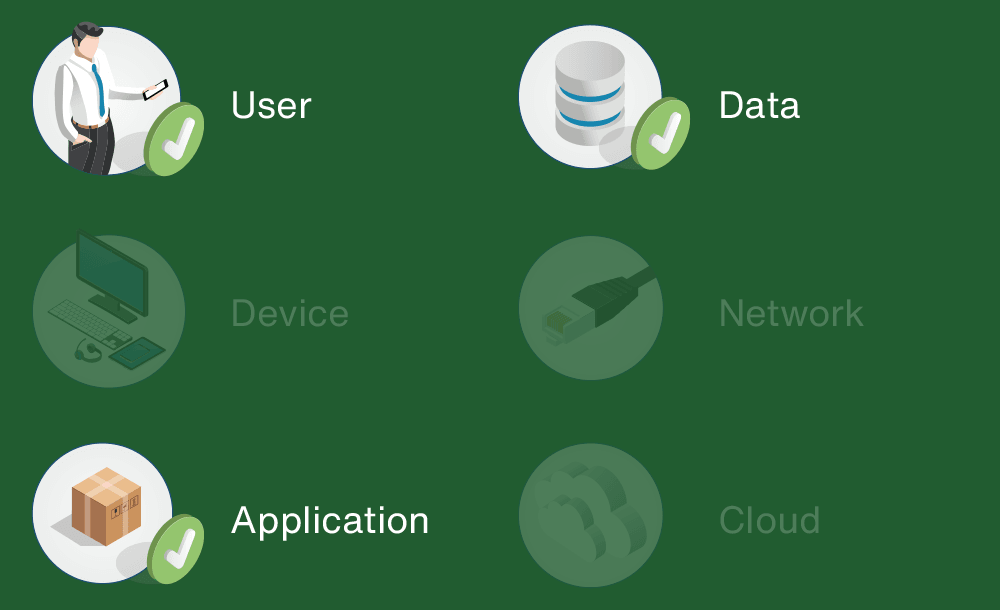Toggle the green checkmark on Data
The width and height of the screenshot is (1000, 610).
click(661, 133)
